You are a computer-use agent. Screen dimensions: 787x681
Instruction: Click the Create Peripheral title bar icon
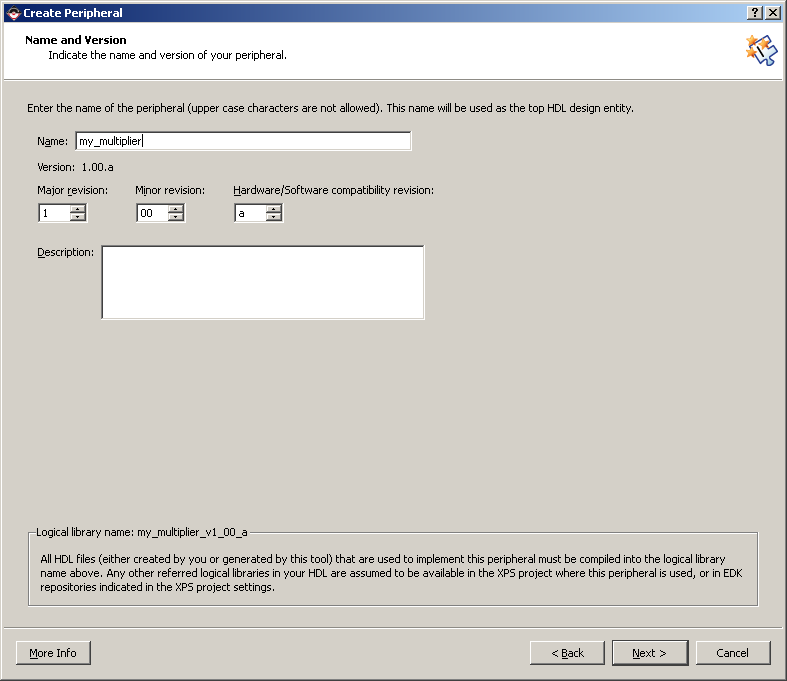point(14,13)
